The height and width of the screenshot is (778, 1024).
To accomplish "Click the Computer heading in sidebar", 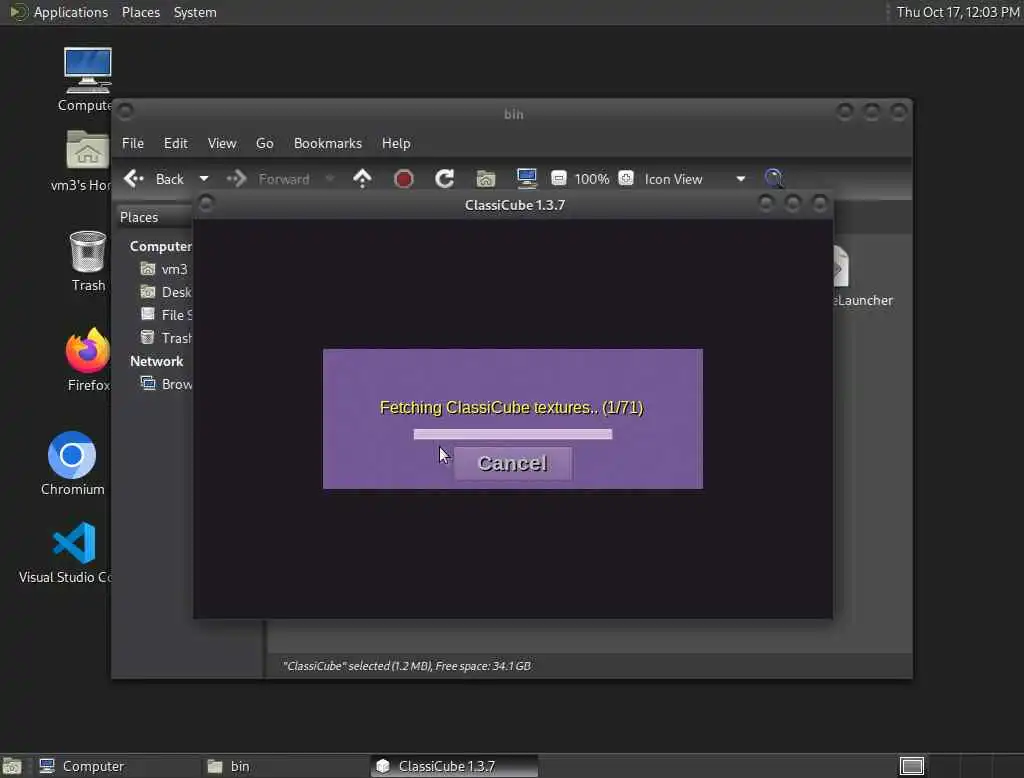I will (x=161, y=246).
